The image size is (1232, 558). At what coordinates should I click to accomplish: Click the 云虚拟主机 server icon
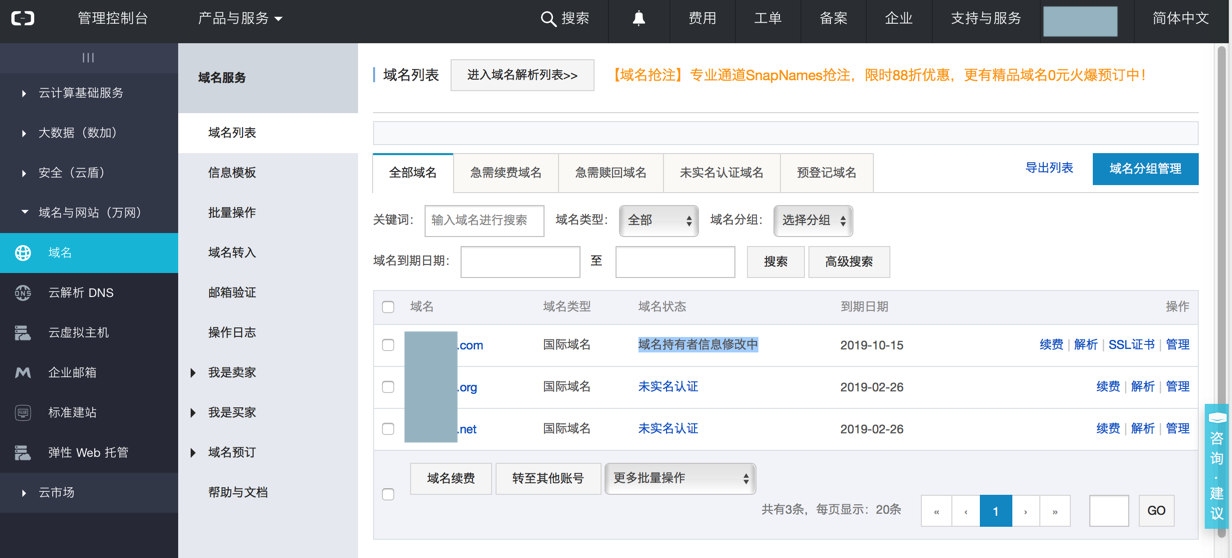(23, 333)
